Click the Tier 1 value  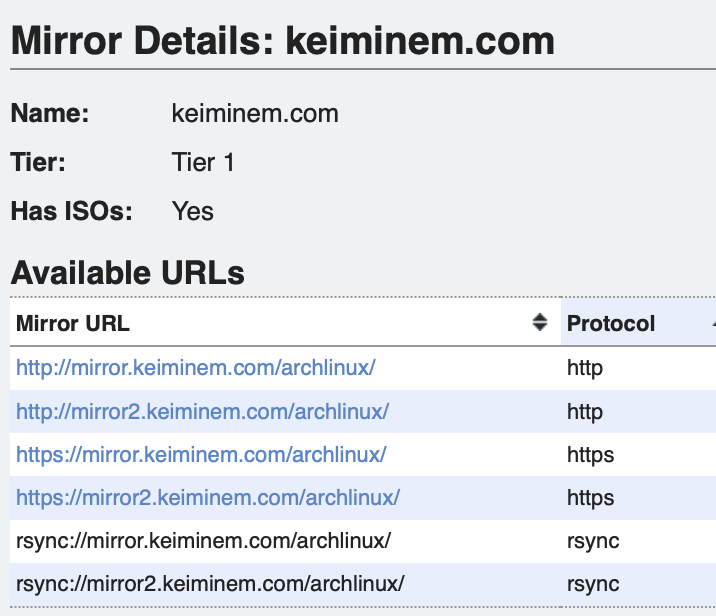(203, 162)
